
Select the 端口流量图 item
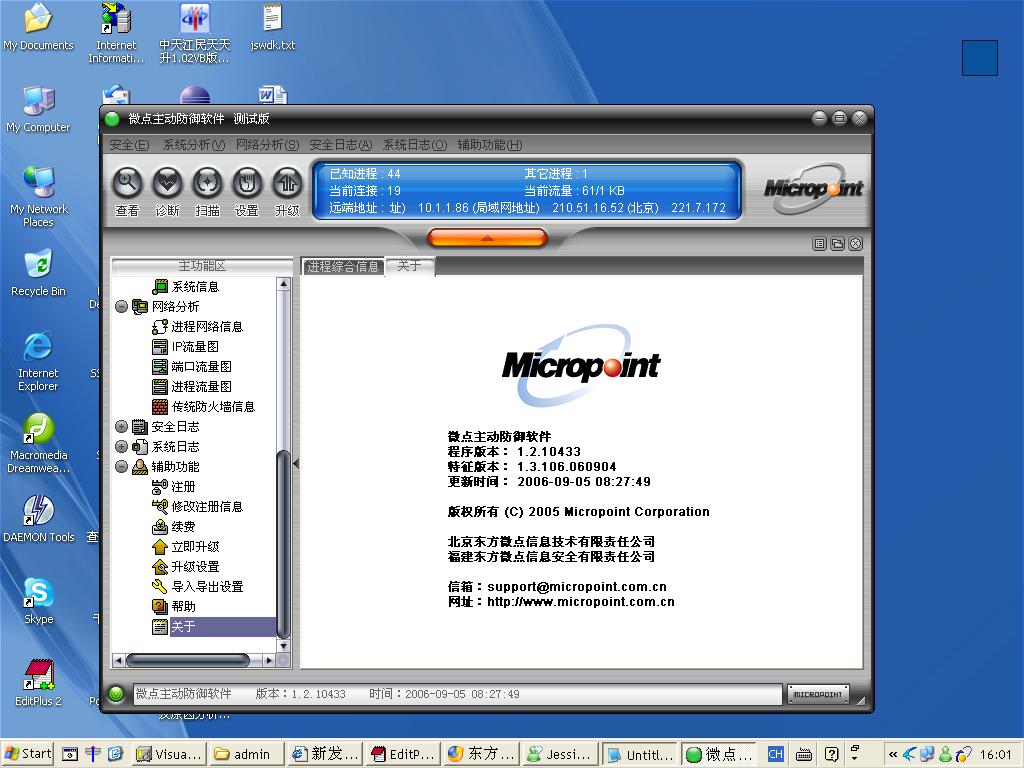point(192,367)
